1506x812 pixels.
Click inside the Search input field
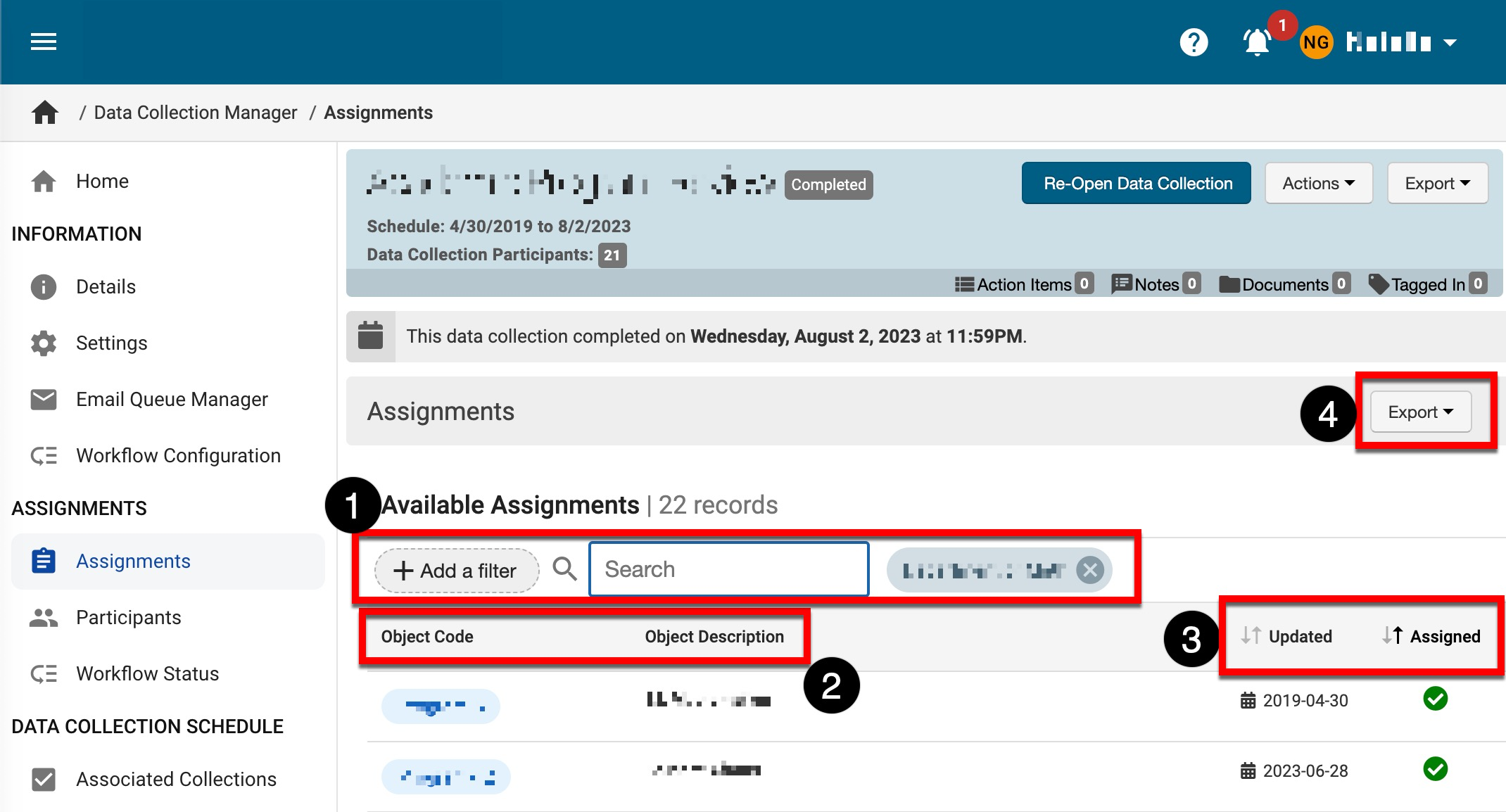728,569
